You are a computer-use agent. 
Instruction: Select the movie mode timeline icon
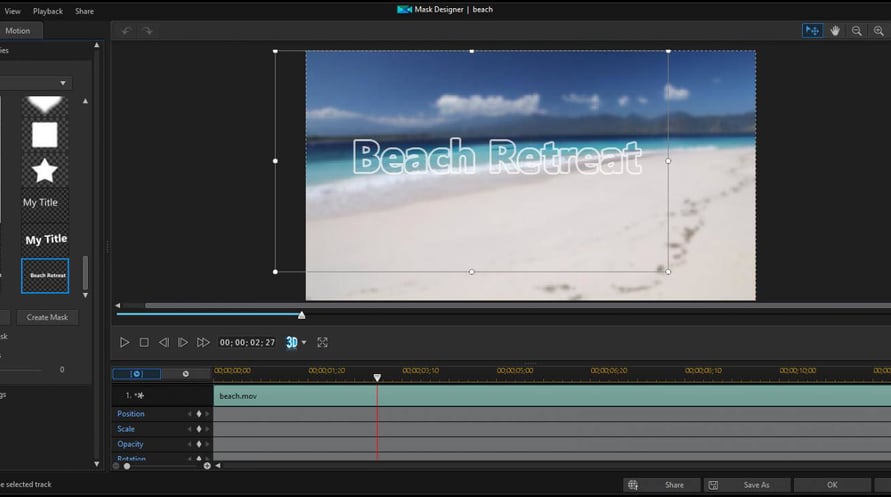point(185,374)
